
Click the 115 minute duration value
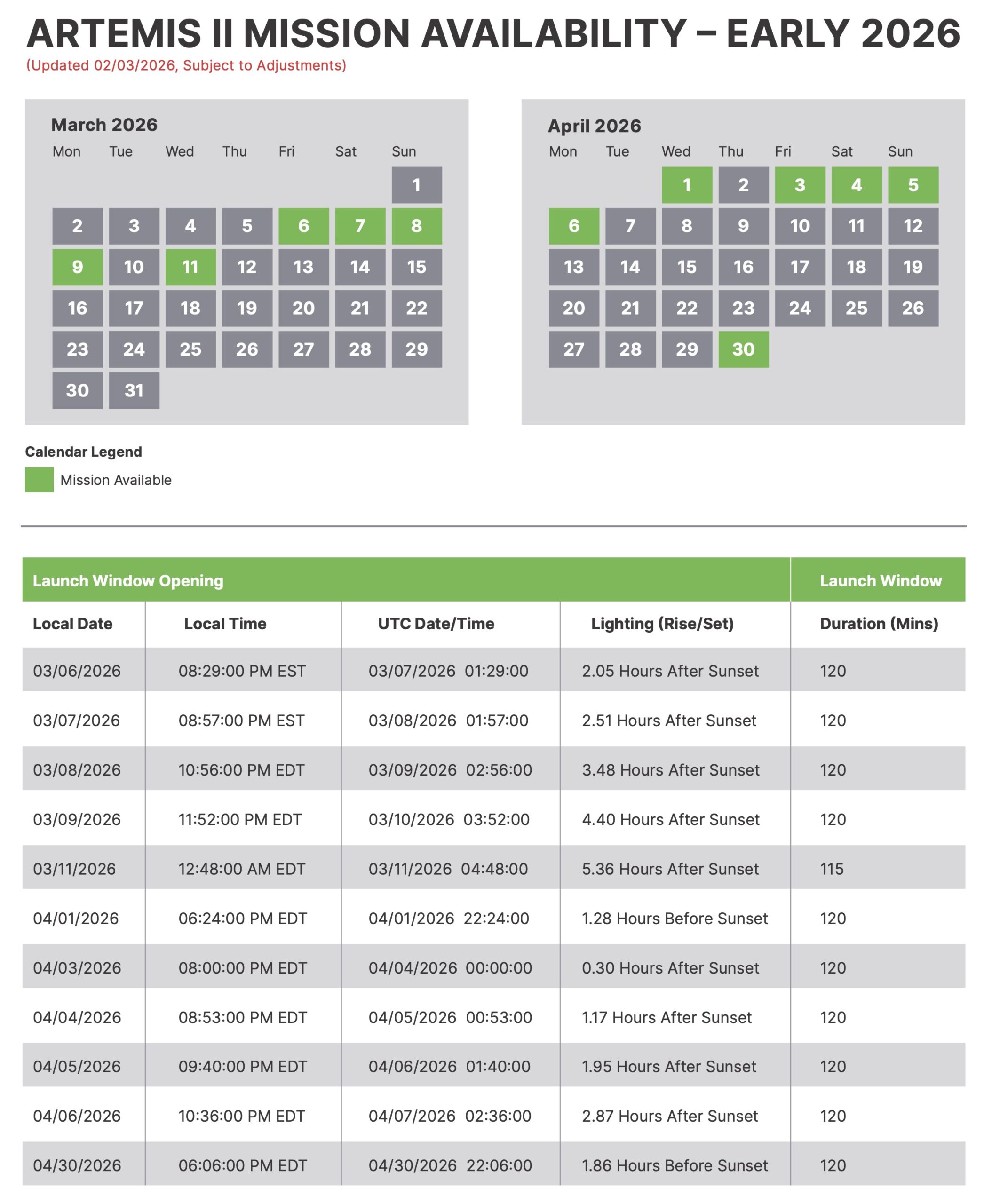pyautogui.click(x=832, y=869)
